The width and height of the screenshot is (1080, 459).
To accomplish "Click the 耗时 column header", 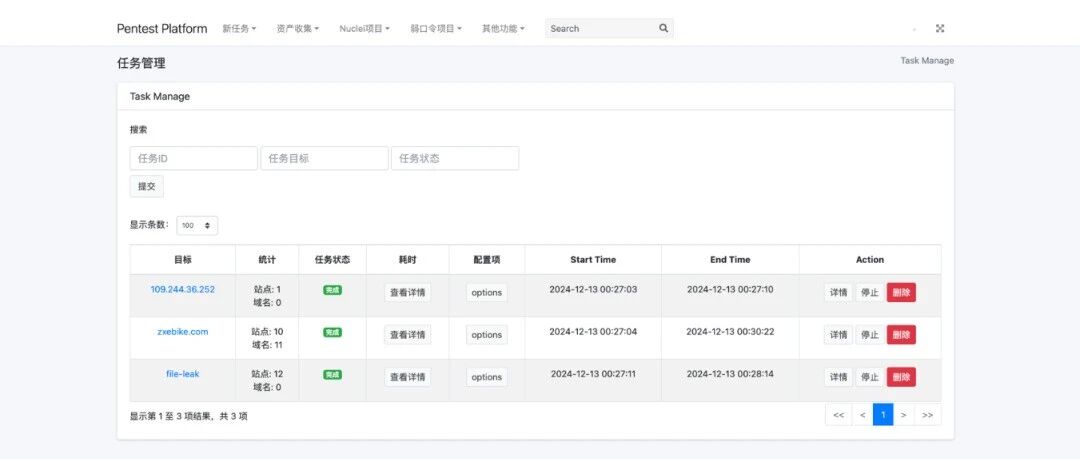I will pyautogui.click(x=408, y=260).
